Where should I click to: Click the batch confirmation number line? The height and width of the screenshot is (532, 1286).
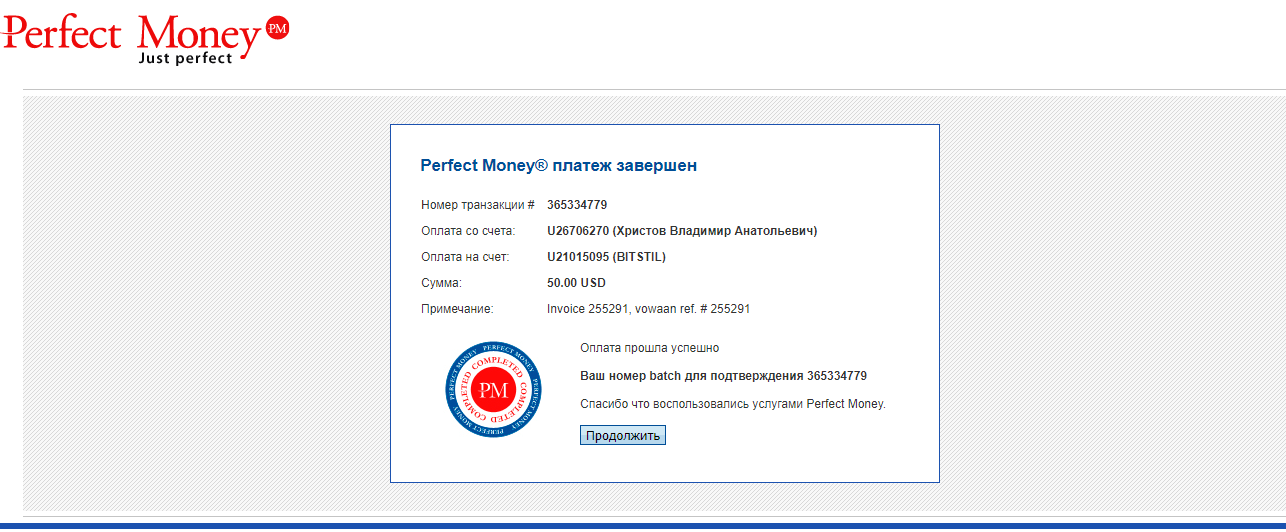pos(723,376)
